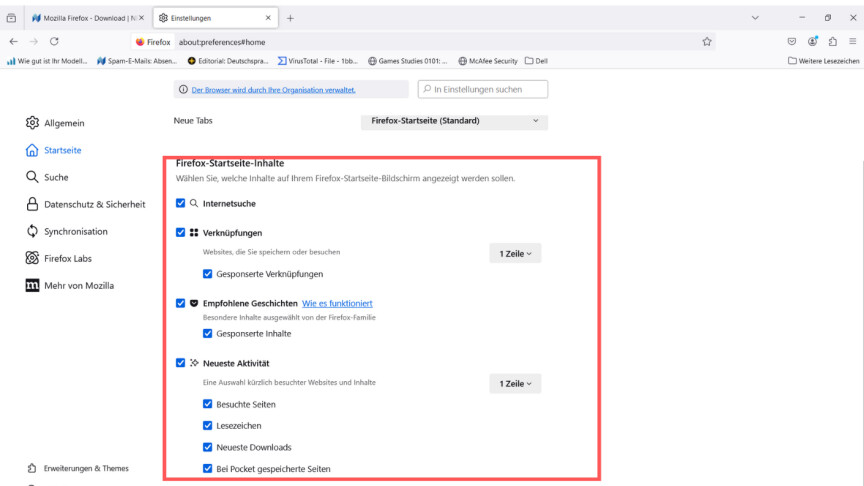Uncheck Bei Pocket gespeicherte Seiten

click(x=207, y=469)
